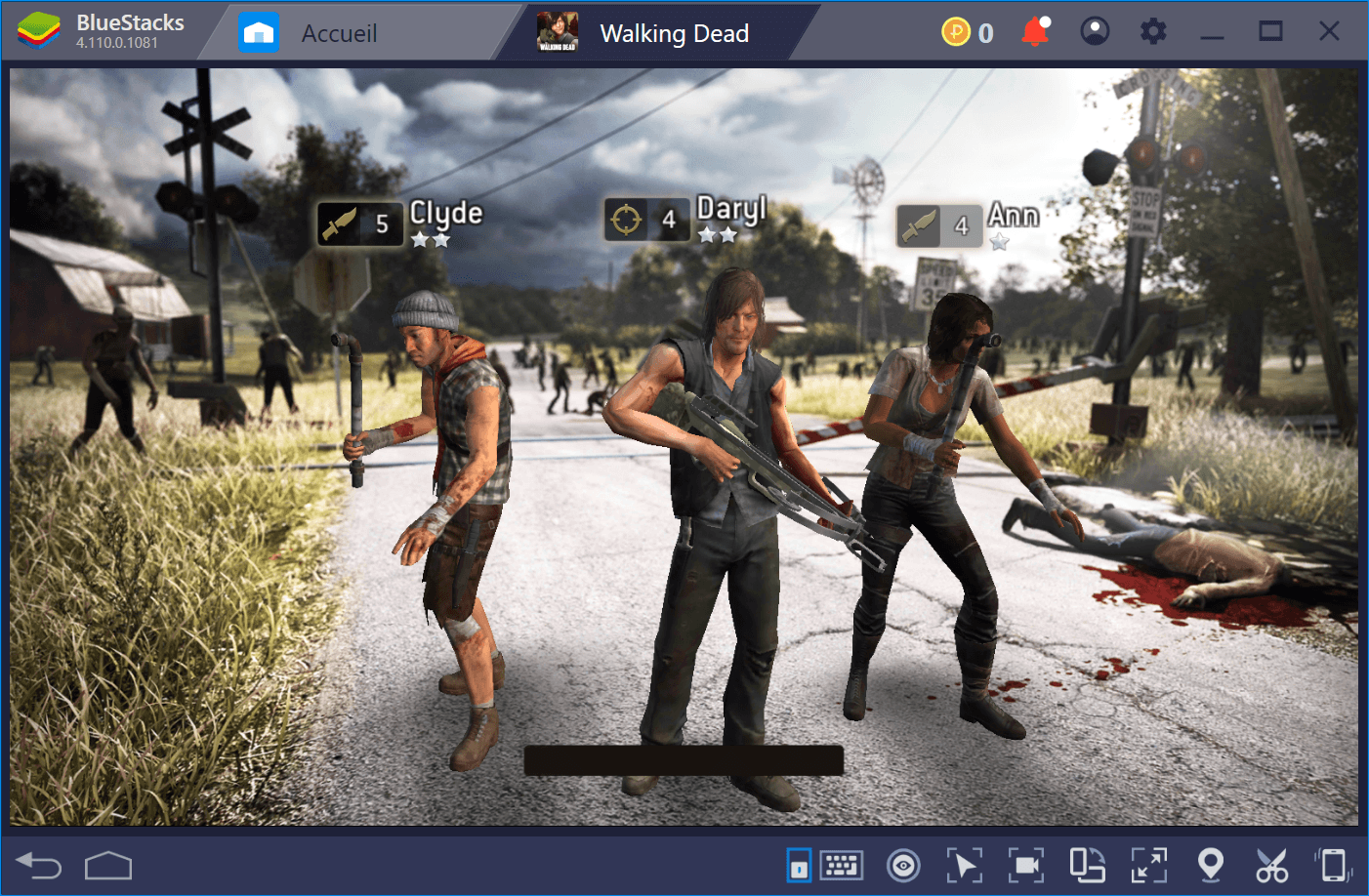Enter fullscreen mode with expand icon
This screenshot has width=1369, height=896.
(1149, 865)
